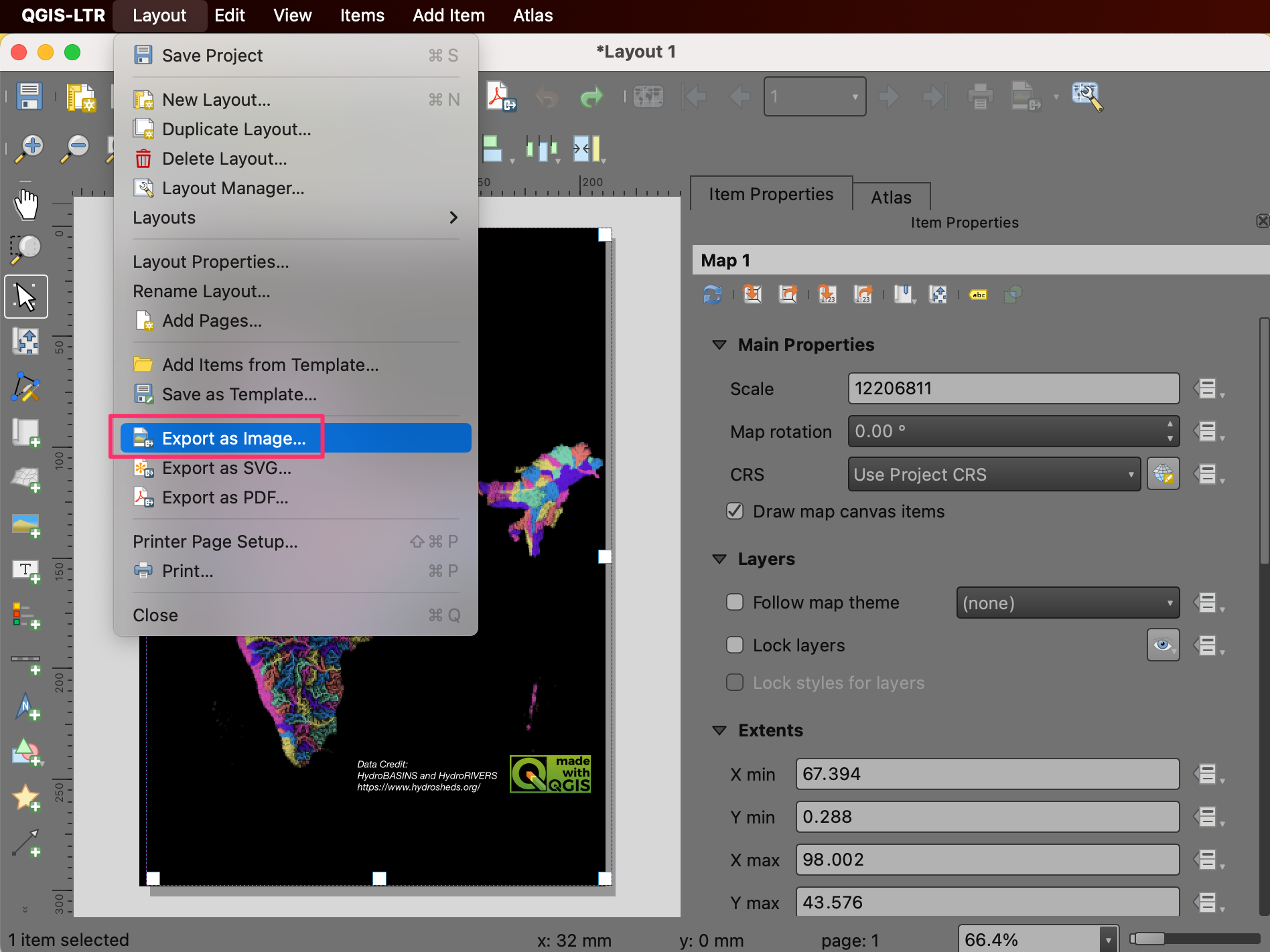Click the Add Label tool icon
The image size is (1270, 952).
coord(26,571)
